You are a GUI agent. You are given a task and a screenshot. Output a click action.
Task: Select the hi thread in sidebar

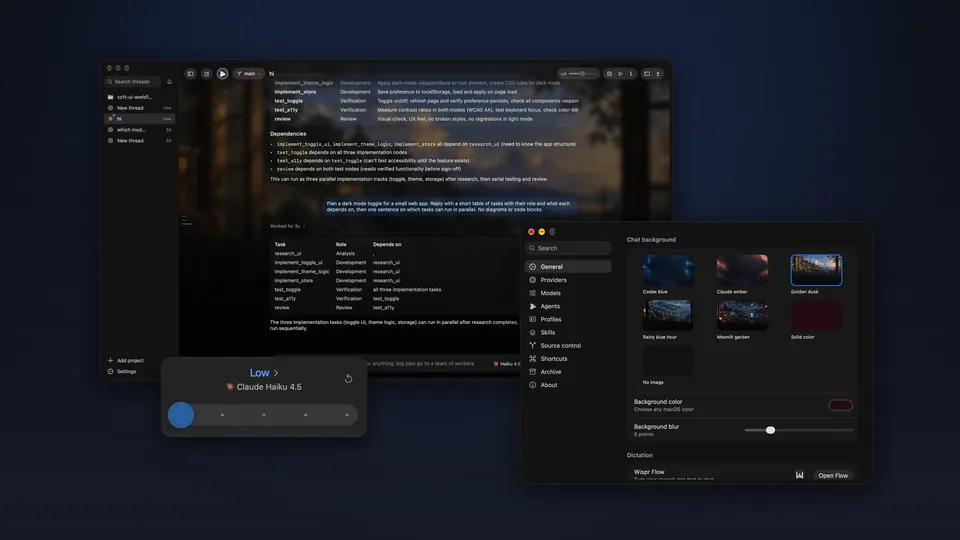[139, 119]
